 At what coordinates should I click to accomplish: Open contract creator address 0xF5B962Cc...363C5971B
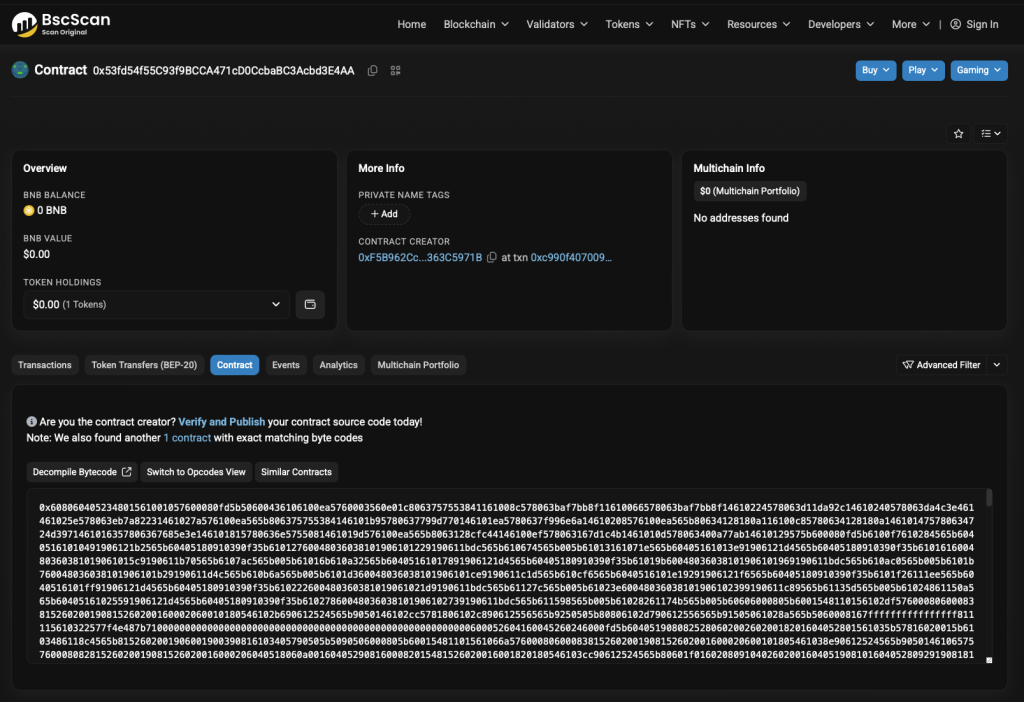tap(420, 257)
